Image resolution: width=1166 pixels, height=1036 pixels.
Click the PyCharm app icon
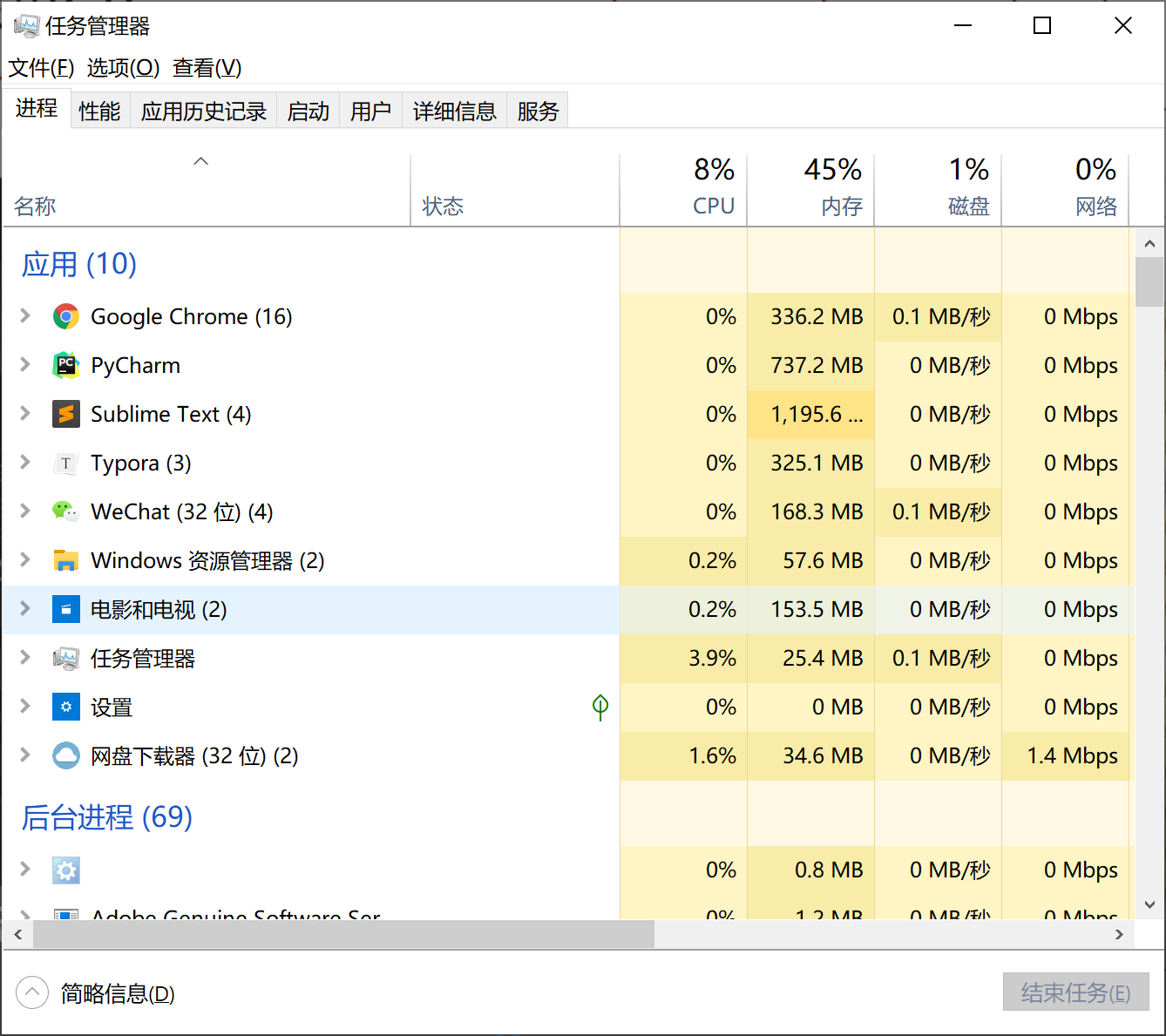click(x=66, y=365)
